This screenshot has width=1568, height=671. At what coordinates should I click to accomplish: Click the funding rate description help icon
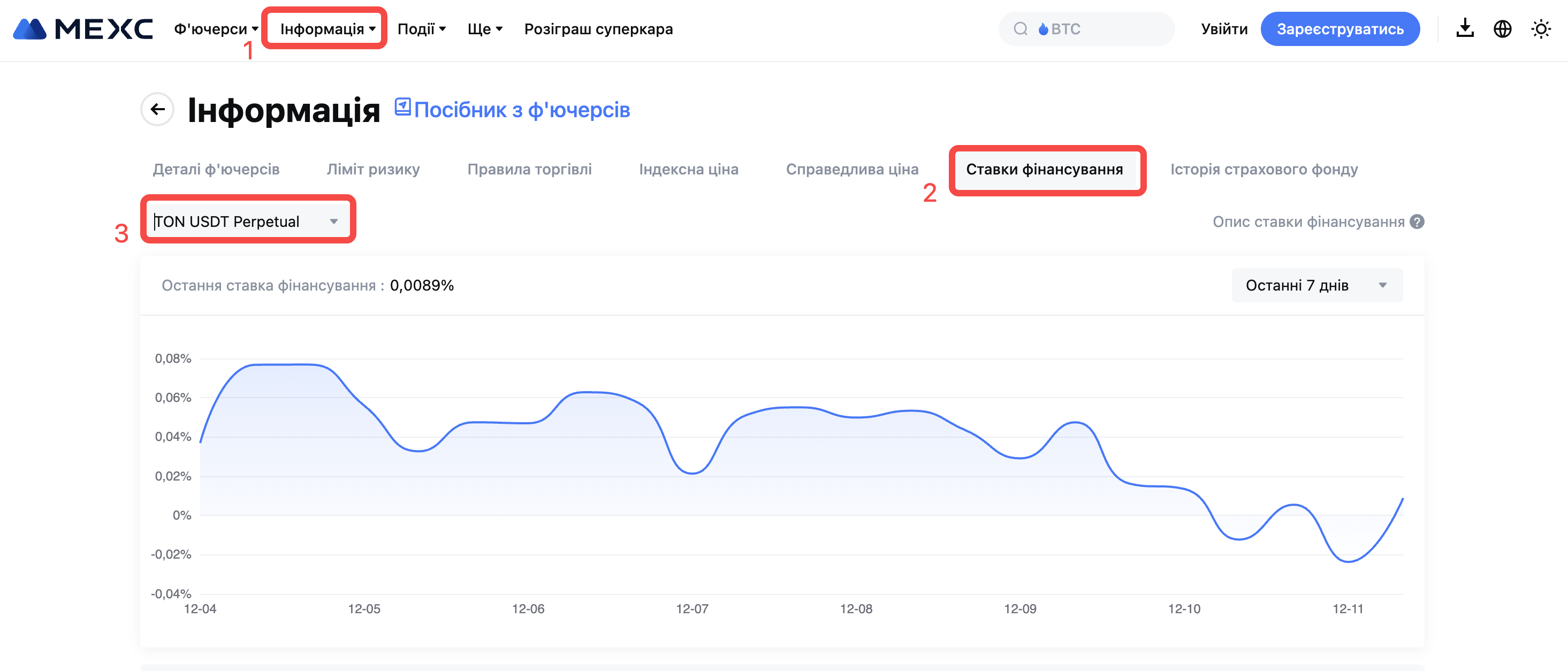click(1417, 222)
